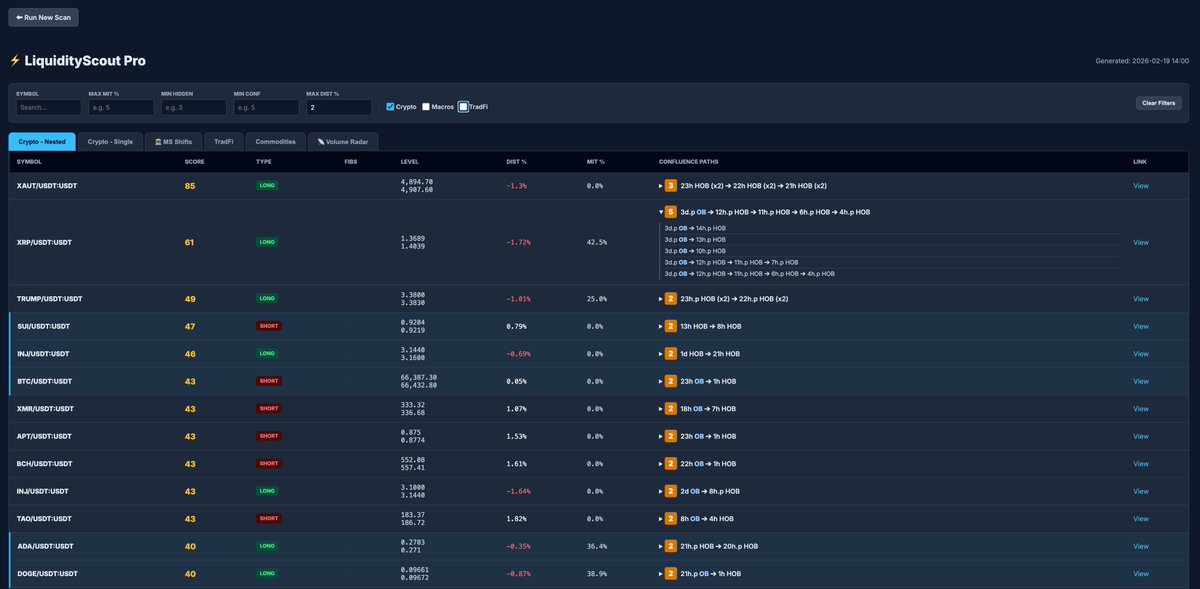Click the -1.72% distance value for XRP

click(x=517, y=242)
